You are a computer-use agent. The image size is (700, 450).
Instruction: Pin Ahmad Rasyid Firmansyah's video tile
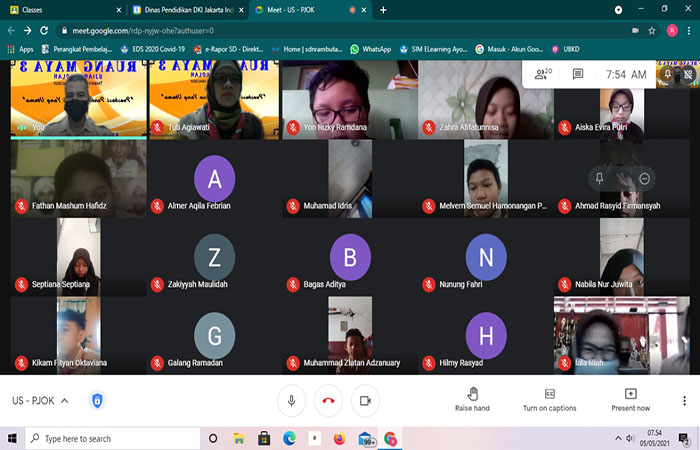(599, 178)
